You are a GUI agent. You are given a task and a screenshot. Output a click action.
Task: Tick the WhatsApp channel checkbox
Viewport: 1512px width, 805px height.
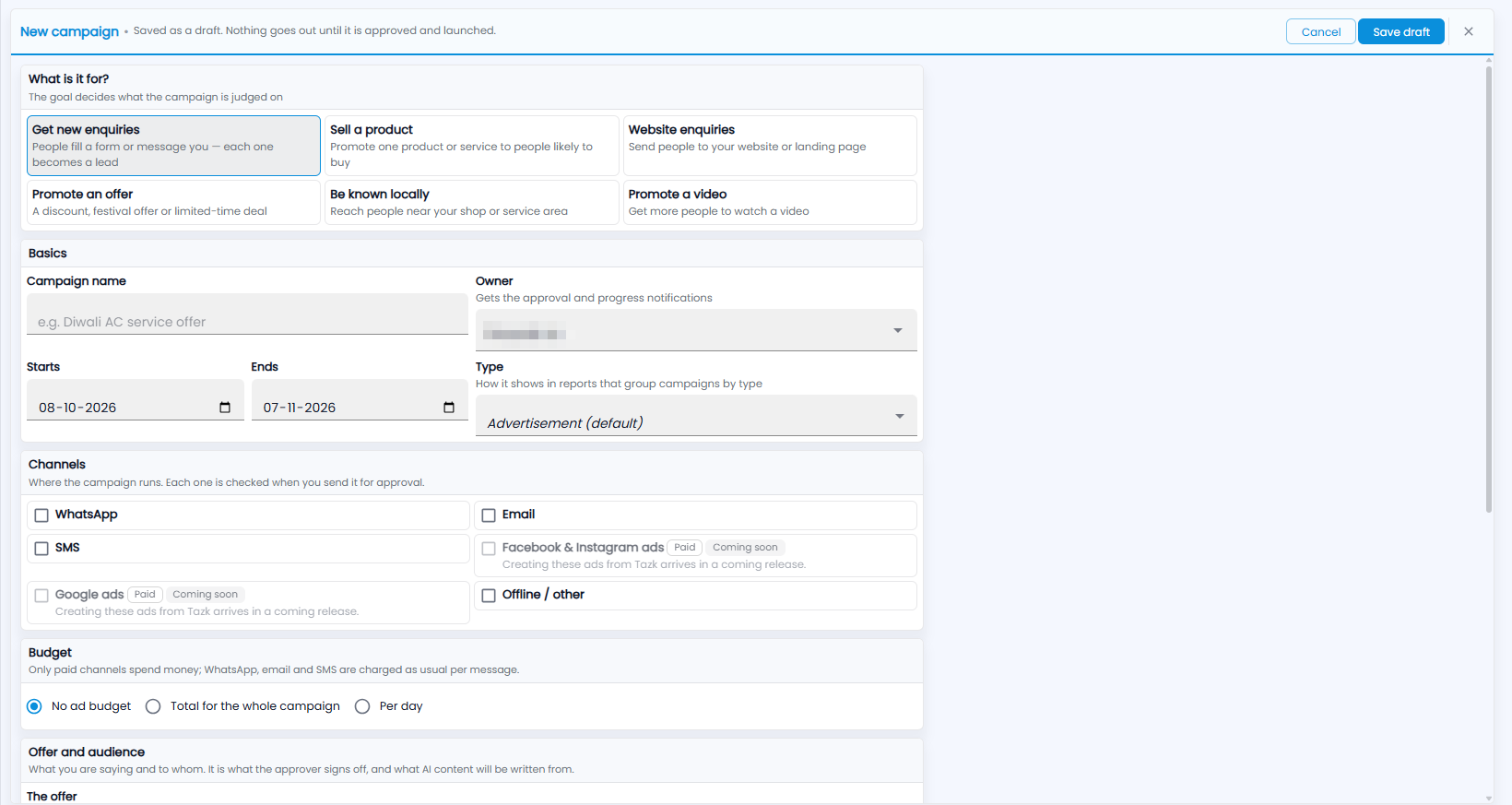(41, 515)
